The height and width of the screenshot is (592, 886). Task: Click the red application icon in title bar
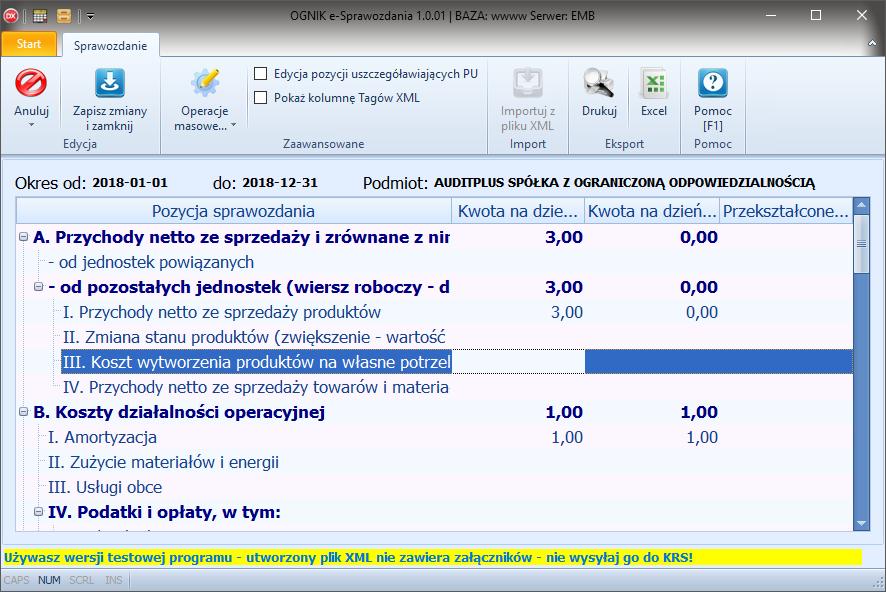point(11,16)
